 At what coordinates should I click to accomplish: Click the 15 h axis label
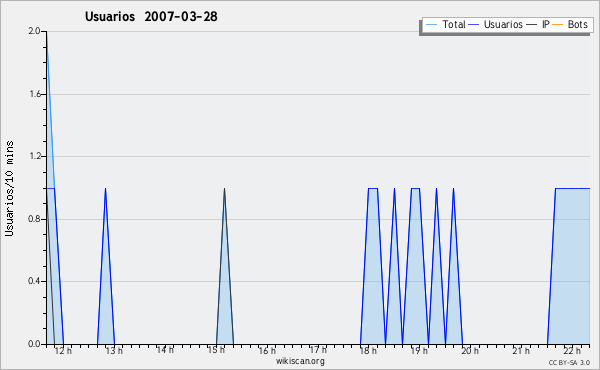click(216, 349)
